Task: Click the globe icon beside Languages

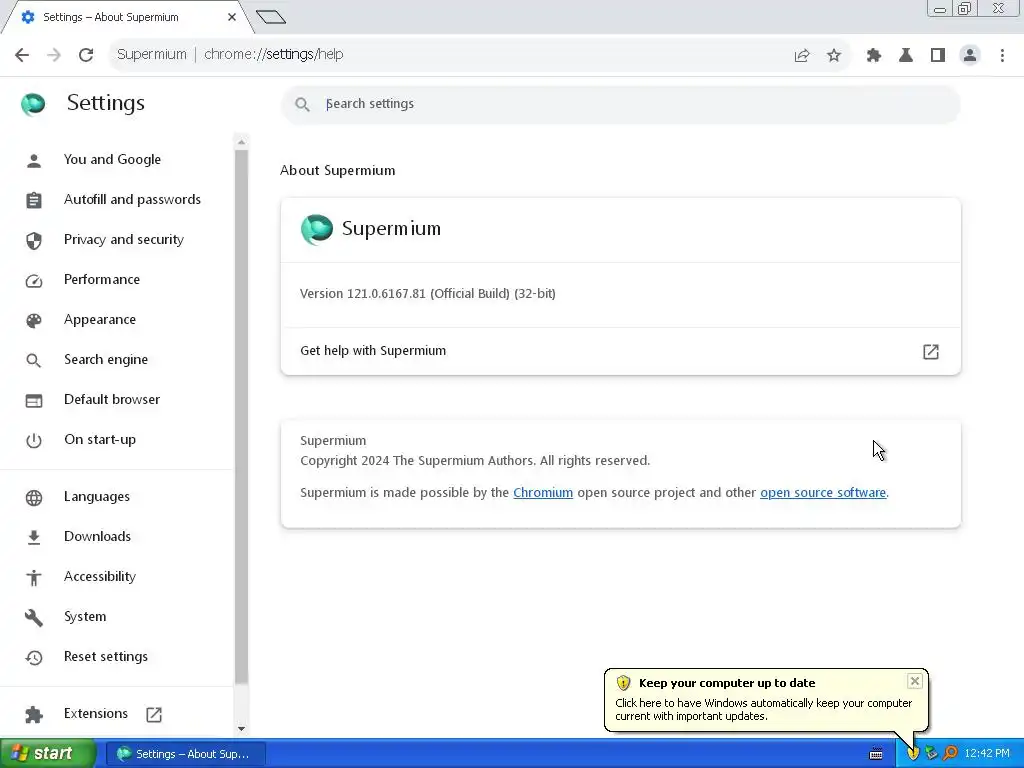Action: (34, 498)
